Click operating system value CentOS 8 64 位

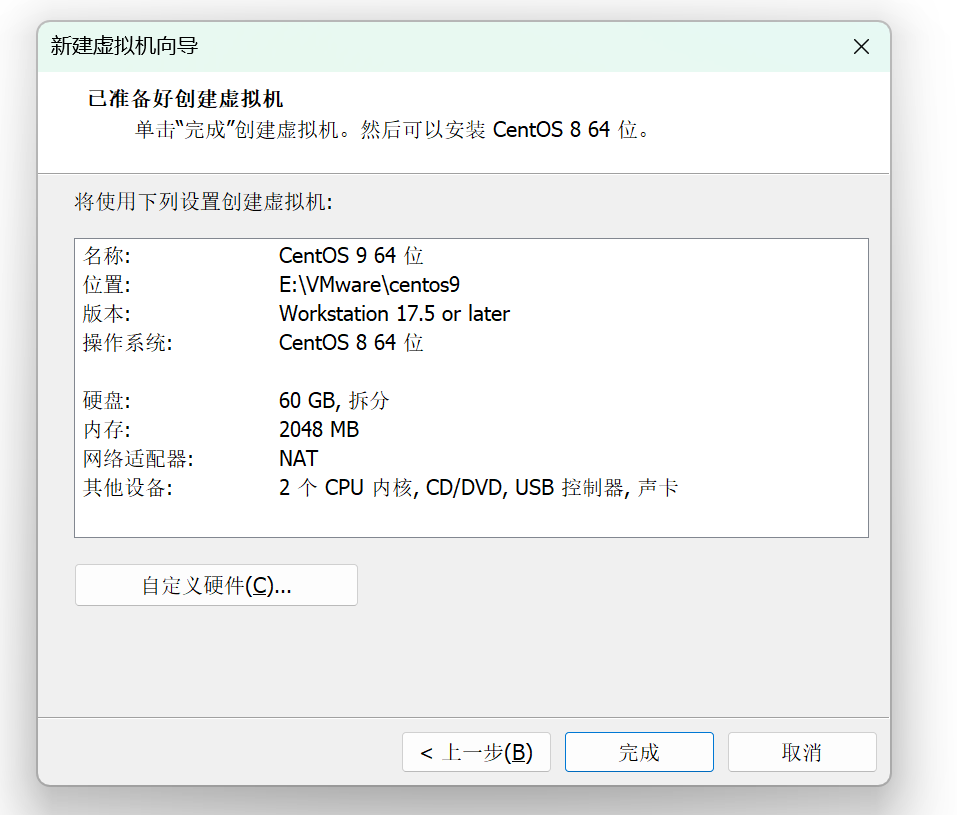pyautogui.click(x=351, y=342)
